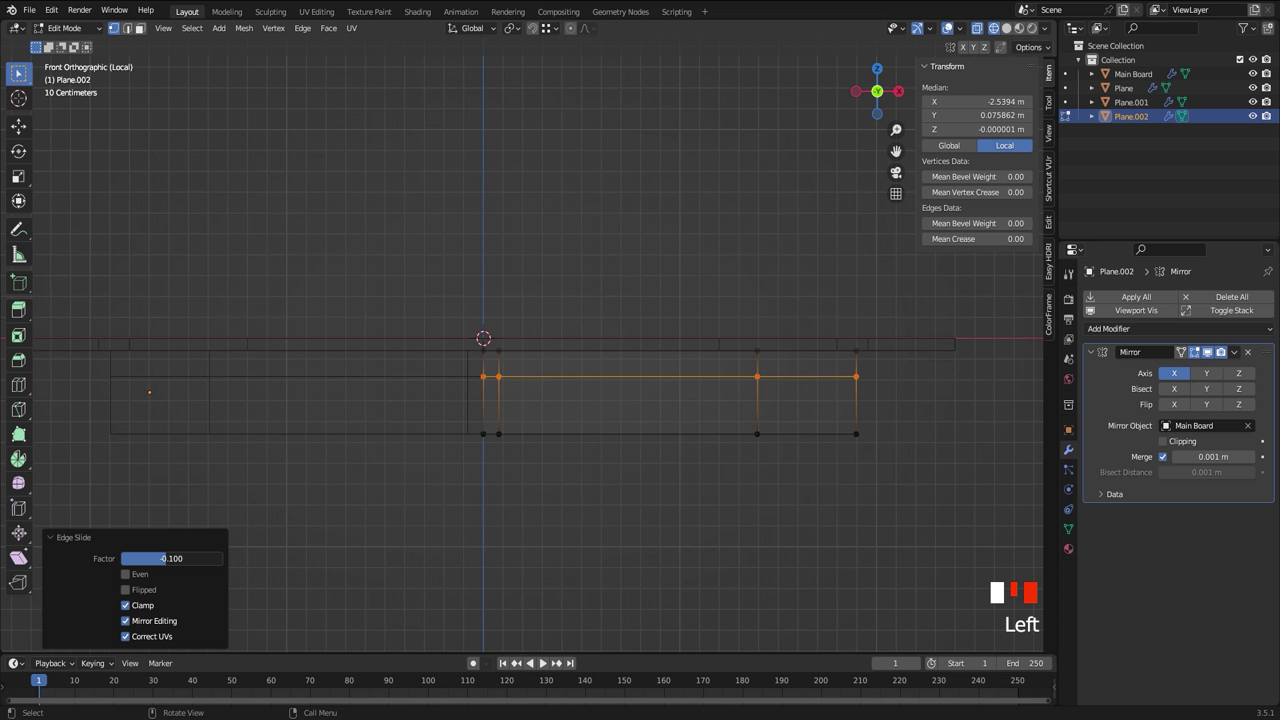Open the File menu
Viewport: 1280px width, 720px height.
[x=29, y=10]
